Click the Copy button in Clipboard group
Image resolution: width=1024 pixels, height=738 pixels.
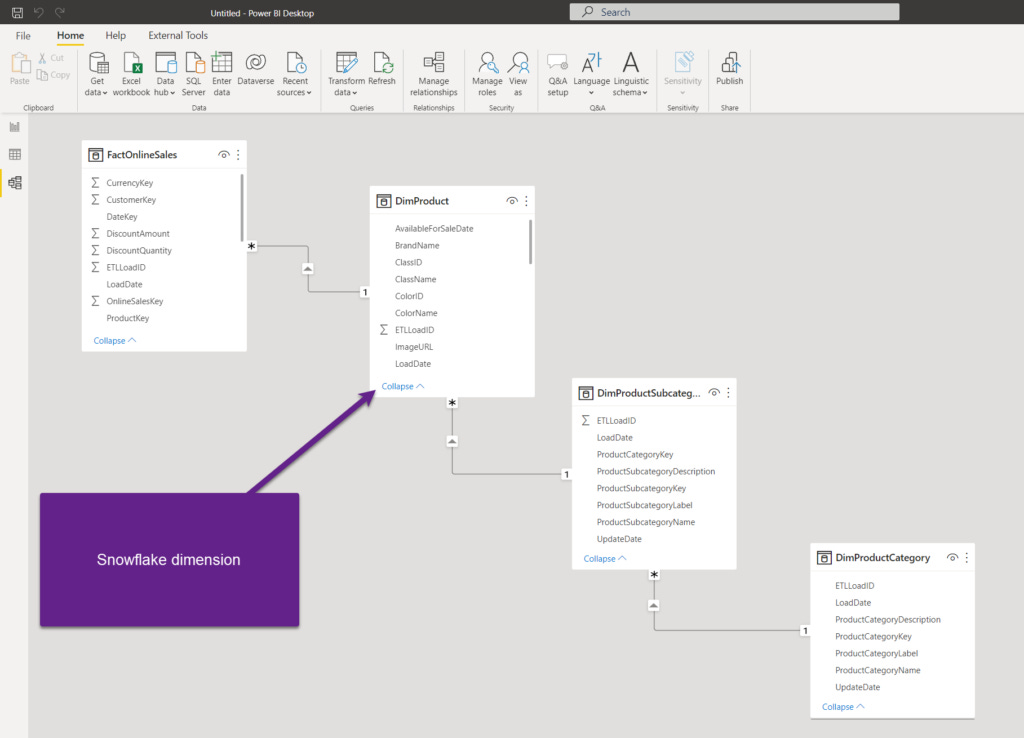(x=53, y=75)
